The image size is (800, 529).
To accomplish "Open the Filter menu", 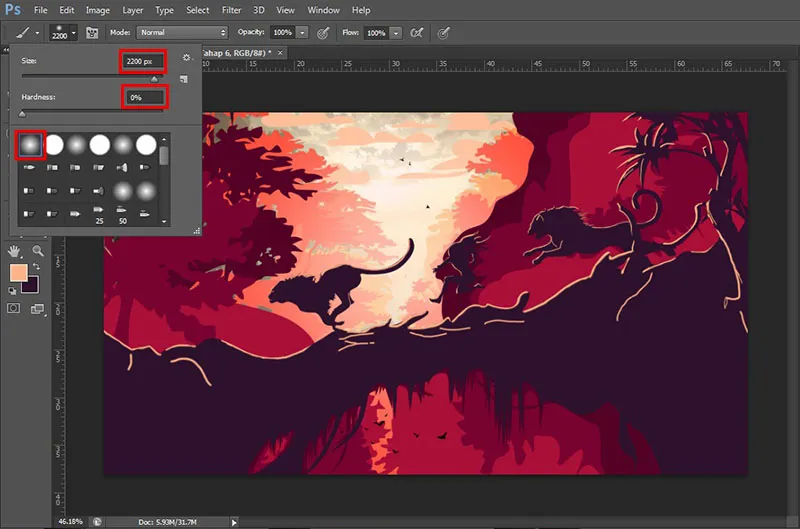I will pyautogui.click(x=231, y=10).
